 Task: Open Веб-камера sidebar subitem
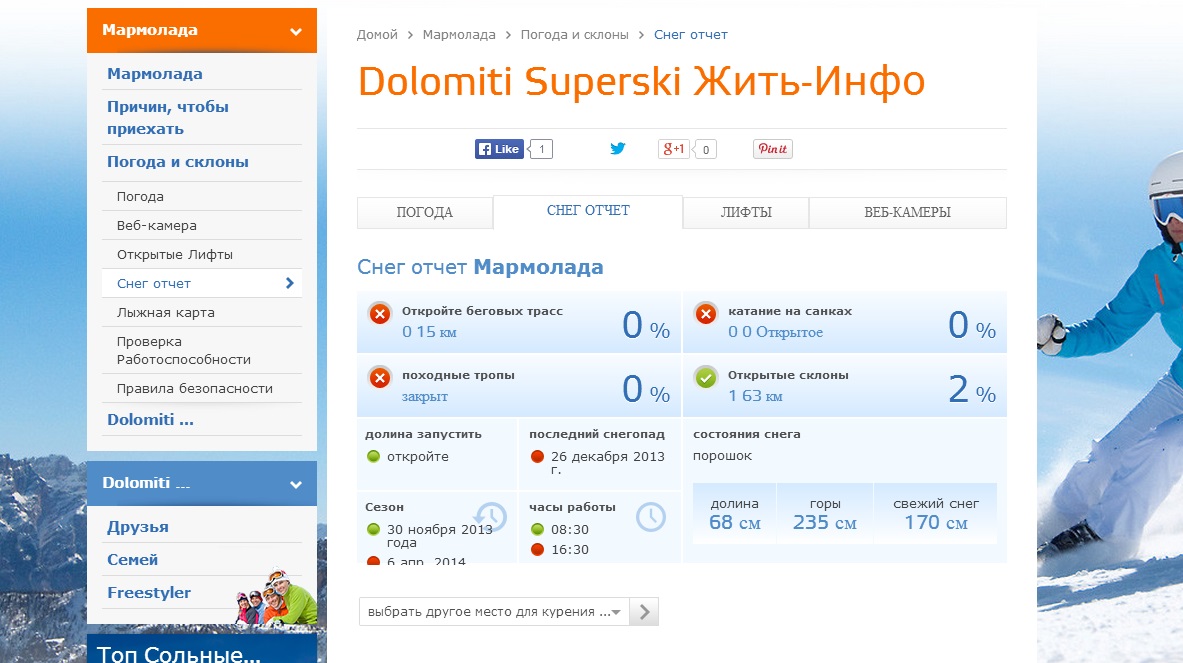(x=157, y=226)
